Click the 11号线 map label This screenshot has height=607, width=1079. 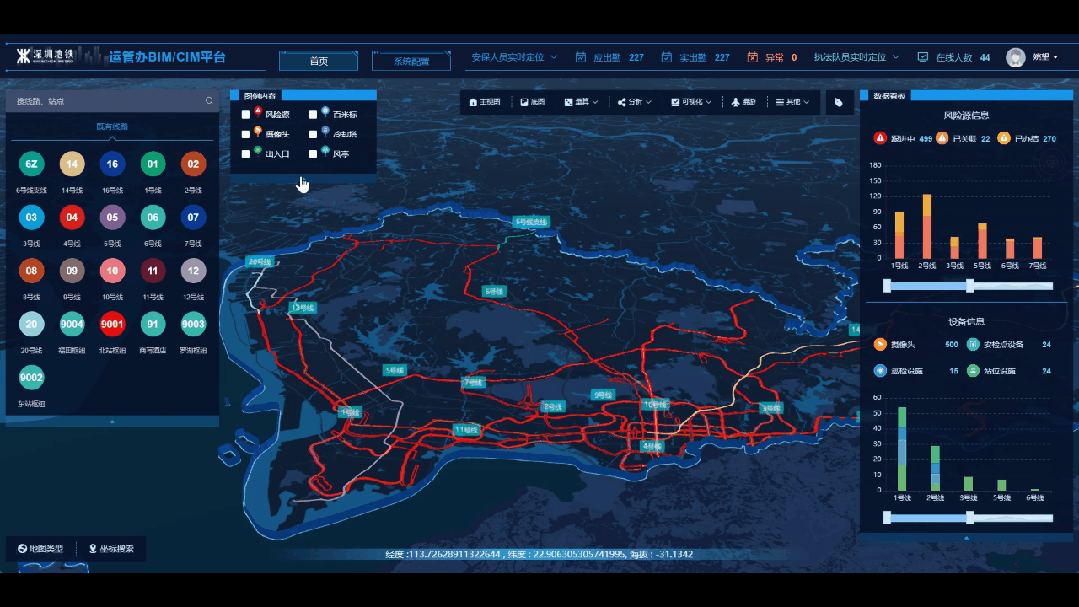466,430
